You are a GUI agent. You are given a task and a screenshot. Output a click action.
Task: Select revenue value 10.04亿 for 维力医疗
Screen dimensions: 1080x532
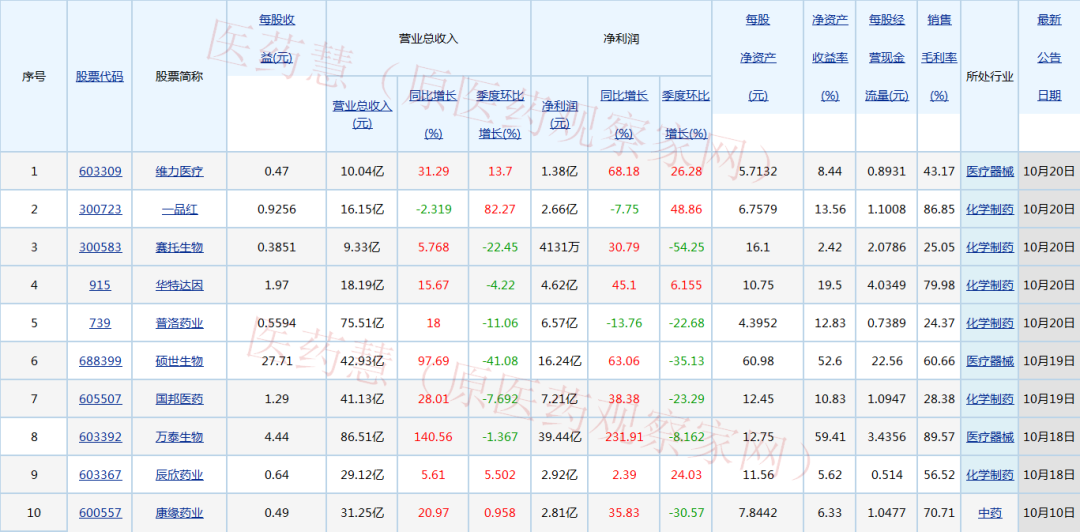click(362, 171)
